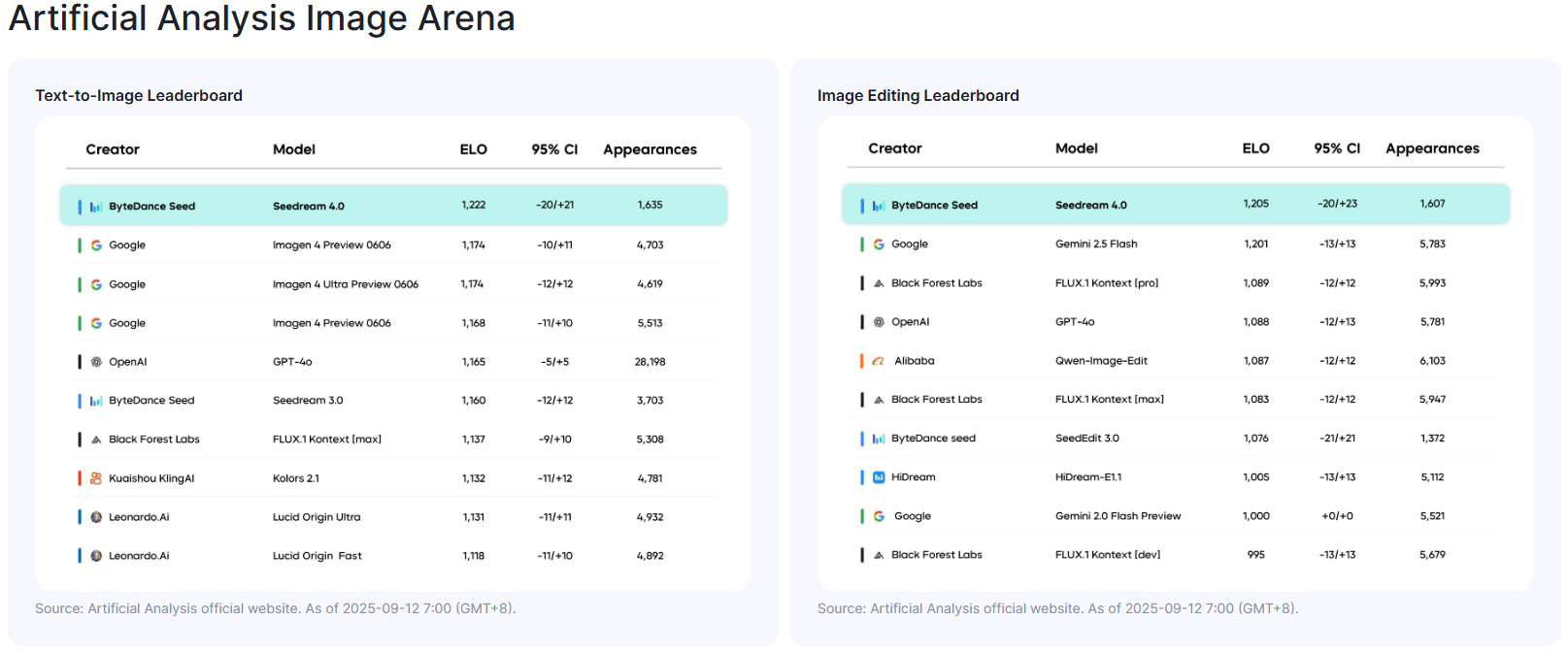Screen dimensions: 1568x653
Task: Select the Gemini 2.5 Flash model name
Action: pos(1096,245)
